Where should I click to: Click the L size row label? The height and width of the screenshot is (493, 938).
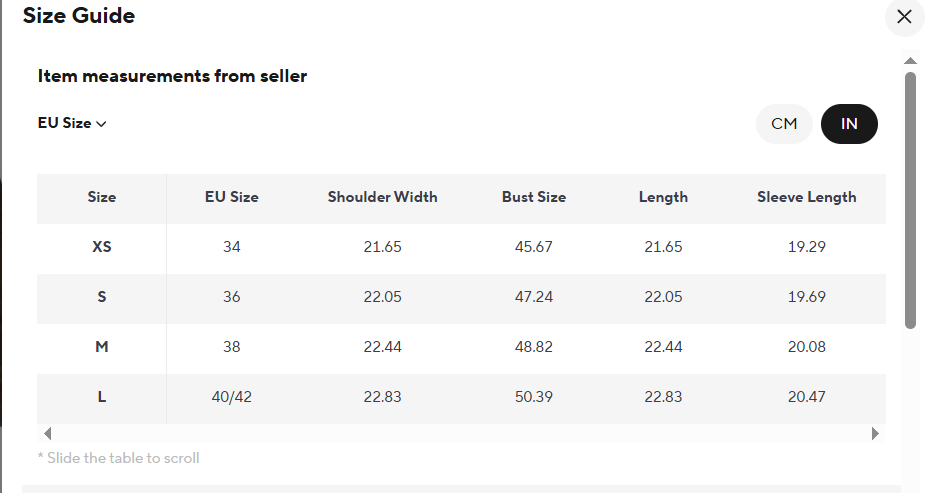102,397
